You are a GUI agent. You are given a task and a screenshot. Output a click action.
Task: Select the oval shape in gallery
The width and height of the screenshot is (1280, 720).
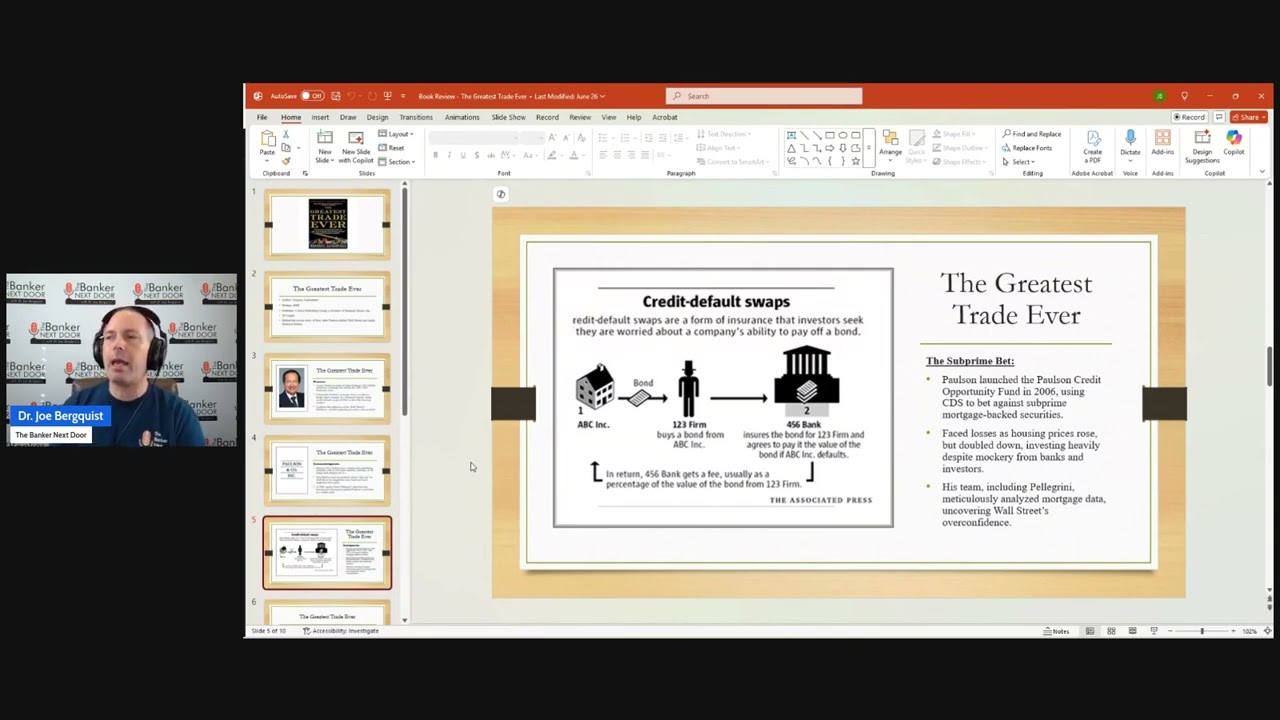click(843, 135)
